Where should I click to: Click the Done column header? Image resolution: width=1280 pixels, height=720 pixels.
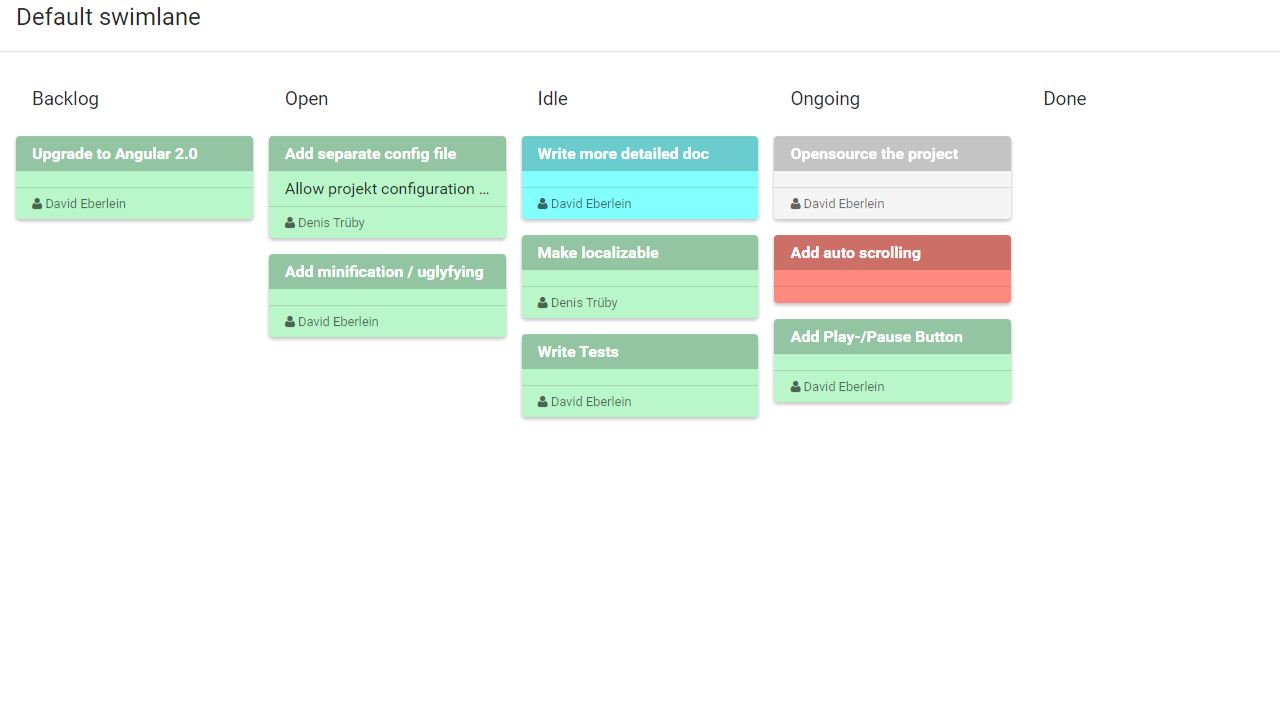click(x=1064, y=99)
